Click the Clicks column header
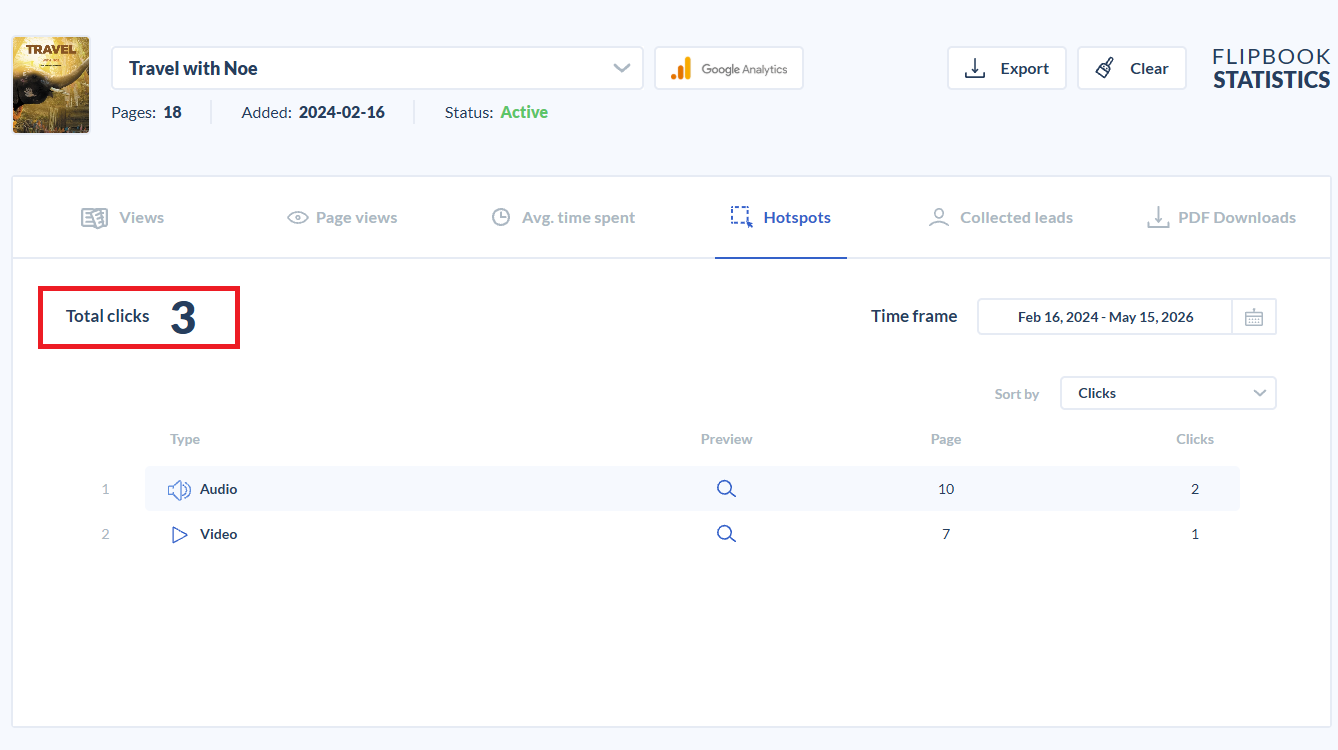 (1195, 439)
